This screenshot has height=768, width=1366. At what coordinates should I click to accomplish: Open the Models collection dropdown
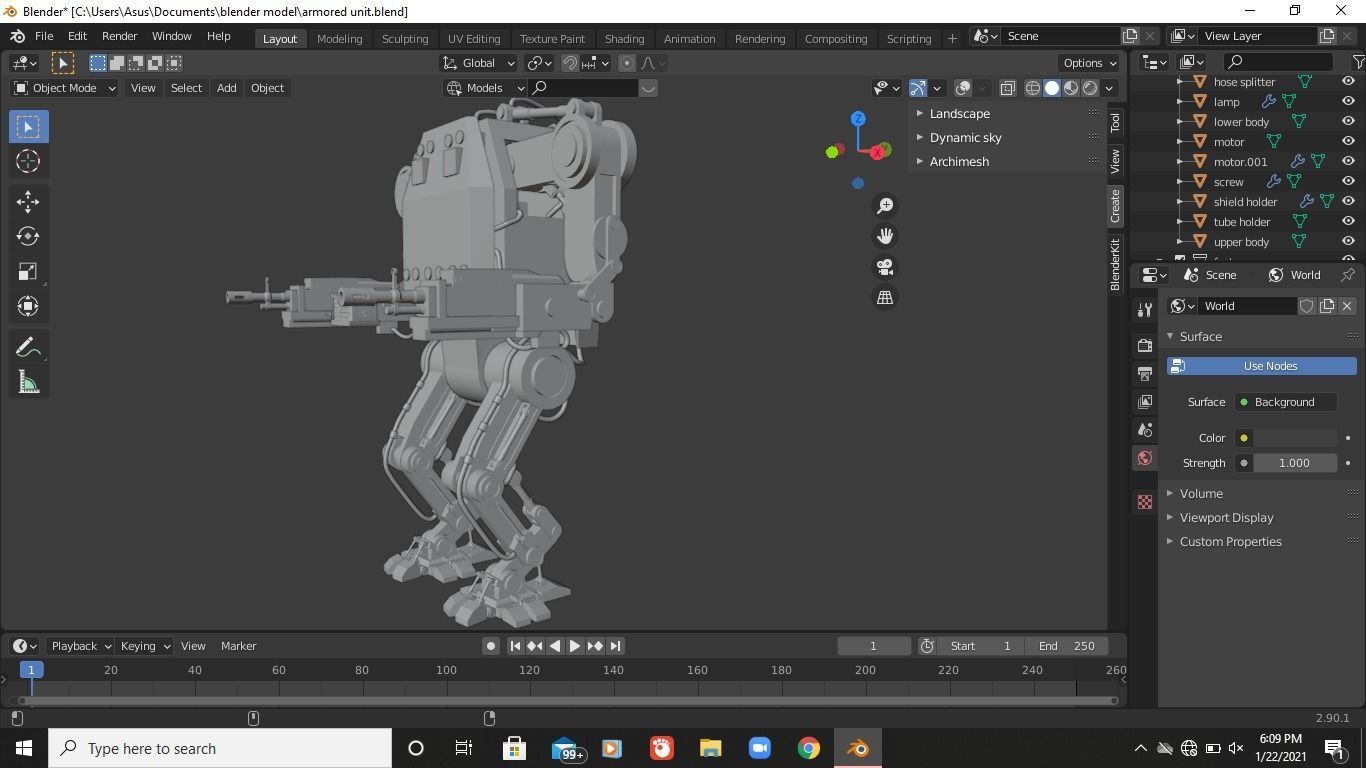[x=485, y=88]
